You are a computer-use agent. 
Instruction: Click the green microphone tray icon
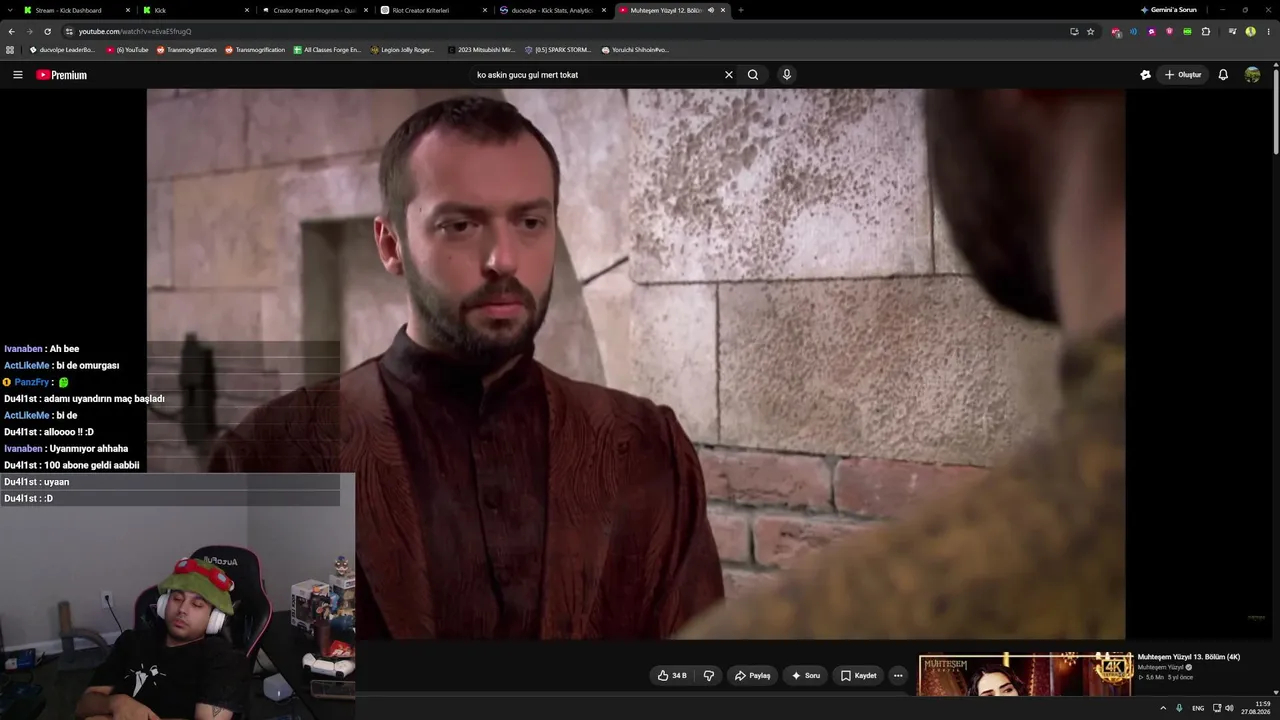click(1180, 708)
